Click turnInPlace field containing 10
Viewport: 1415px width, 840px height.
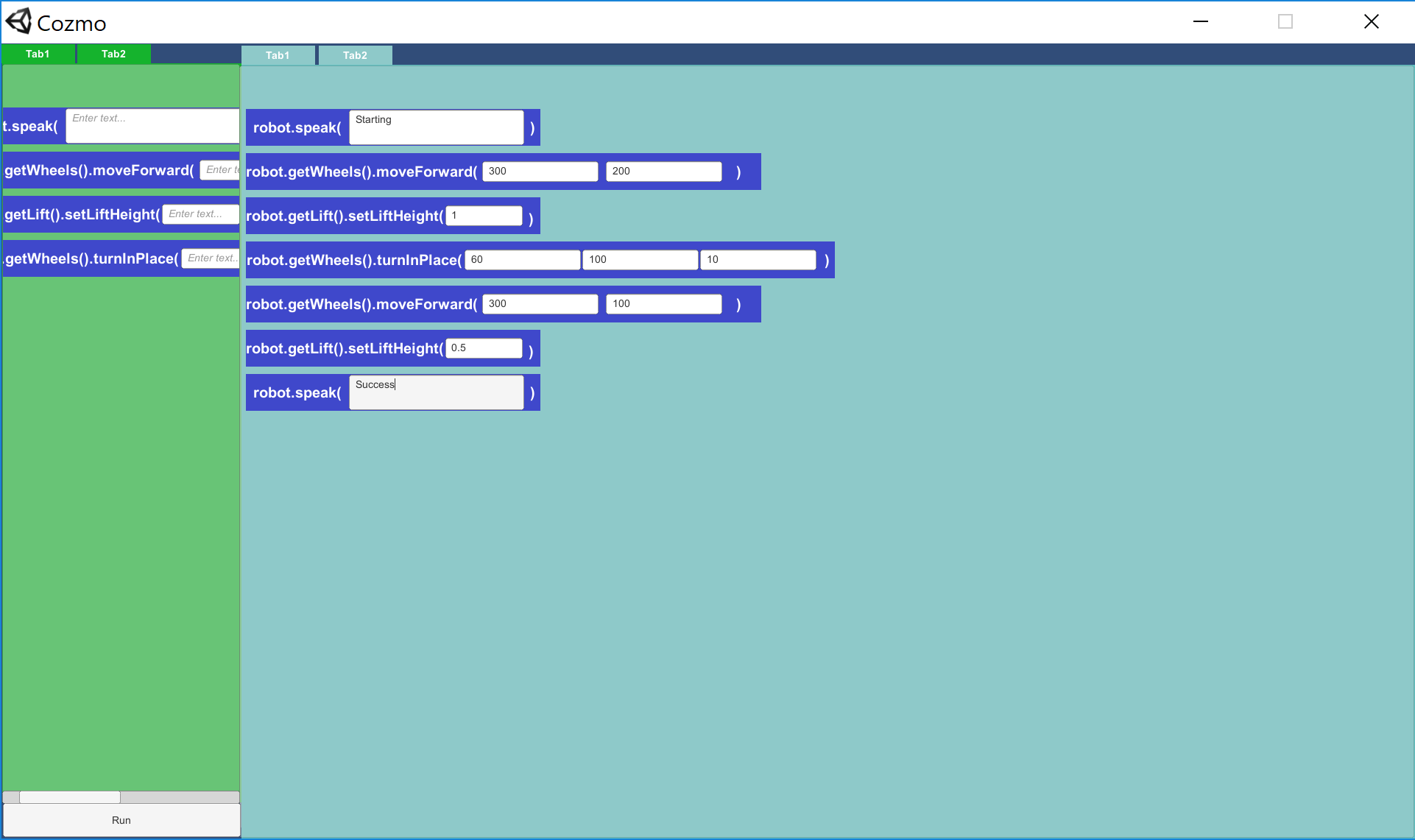coord(758,260)
